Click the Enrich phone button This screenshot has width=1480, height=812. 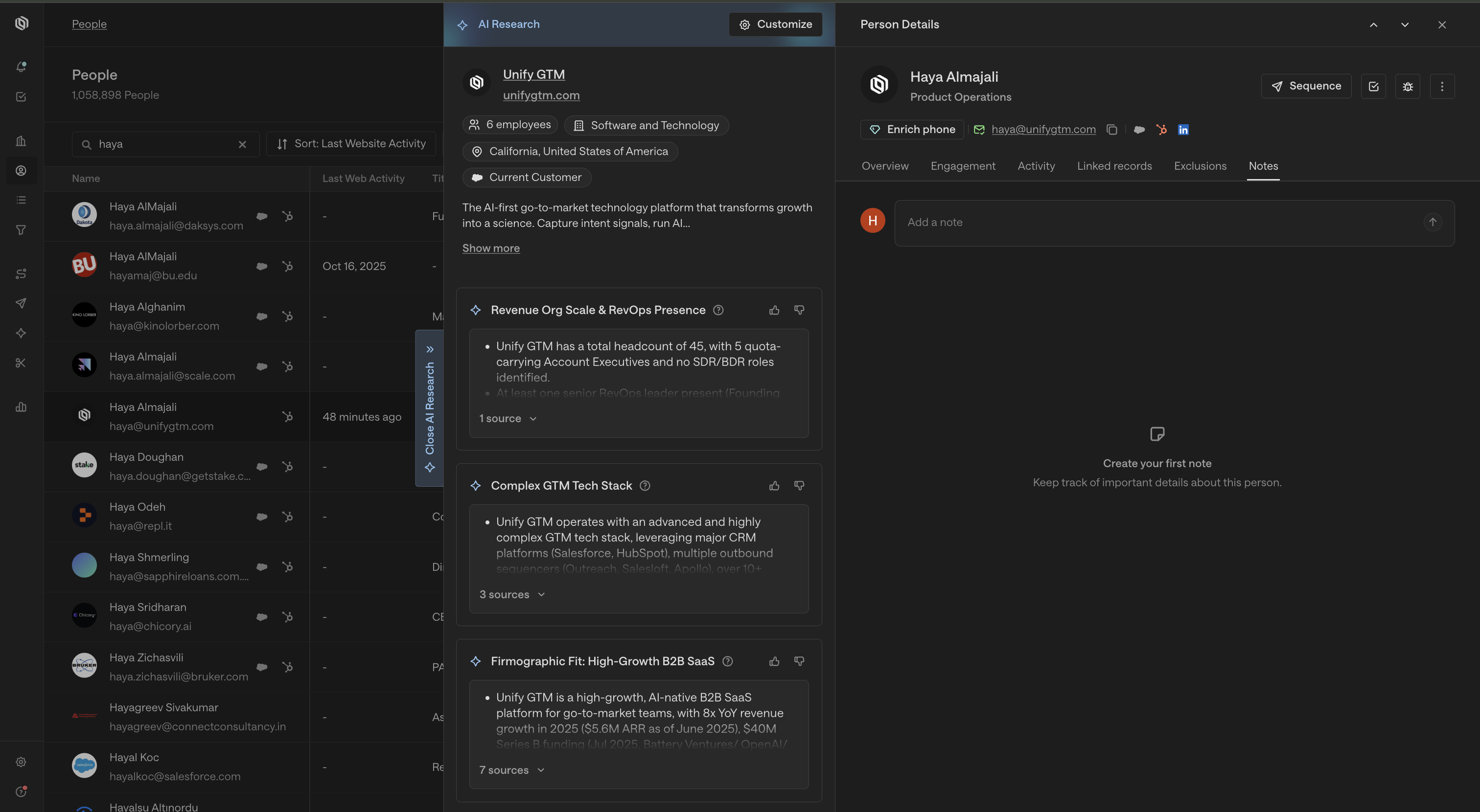(912, 130)
